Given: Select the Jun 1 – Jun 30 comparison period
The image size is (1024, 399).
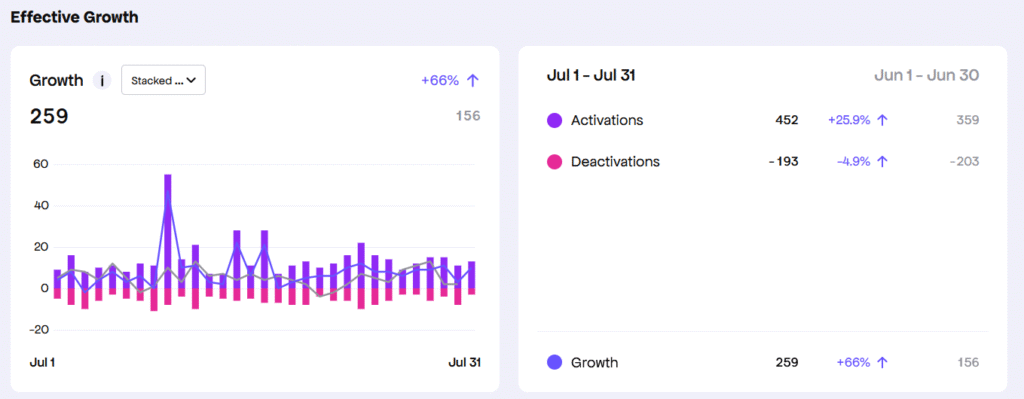Looking at the screenshot, I should click(x=927, y=76).
